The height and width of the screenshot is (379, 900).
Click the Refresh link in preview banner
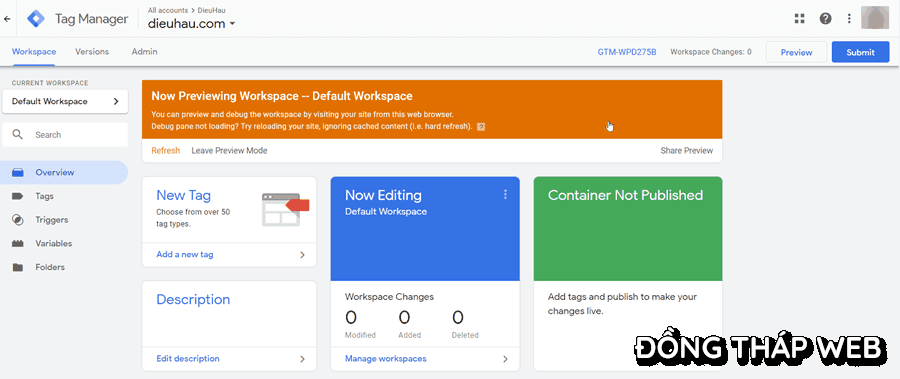(165, 150)
